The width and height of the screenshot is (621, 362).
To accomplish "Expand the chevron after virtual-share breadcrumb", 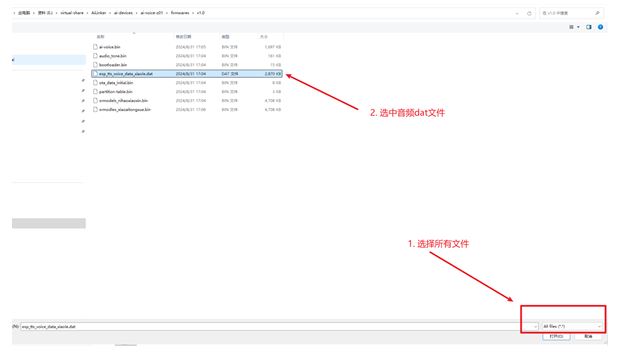I will pyautogui.click(x=88, y=13).
